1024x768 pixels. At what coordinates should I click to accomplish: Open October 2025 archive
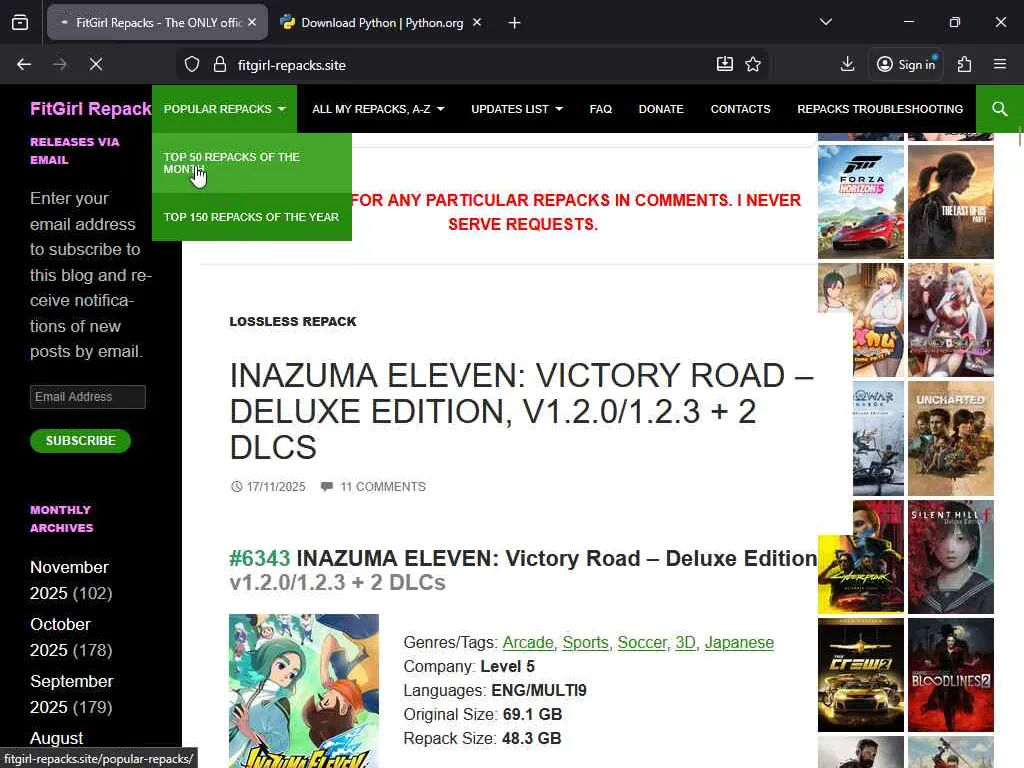(60, 637)
